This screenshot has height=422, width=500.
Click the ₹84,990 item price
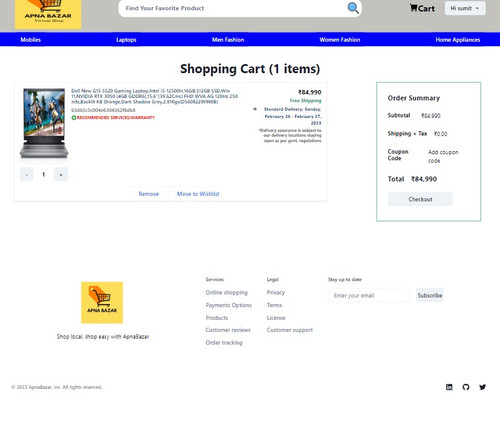point(310,92)
